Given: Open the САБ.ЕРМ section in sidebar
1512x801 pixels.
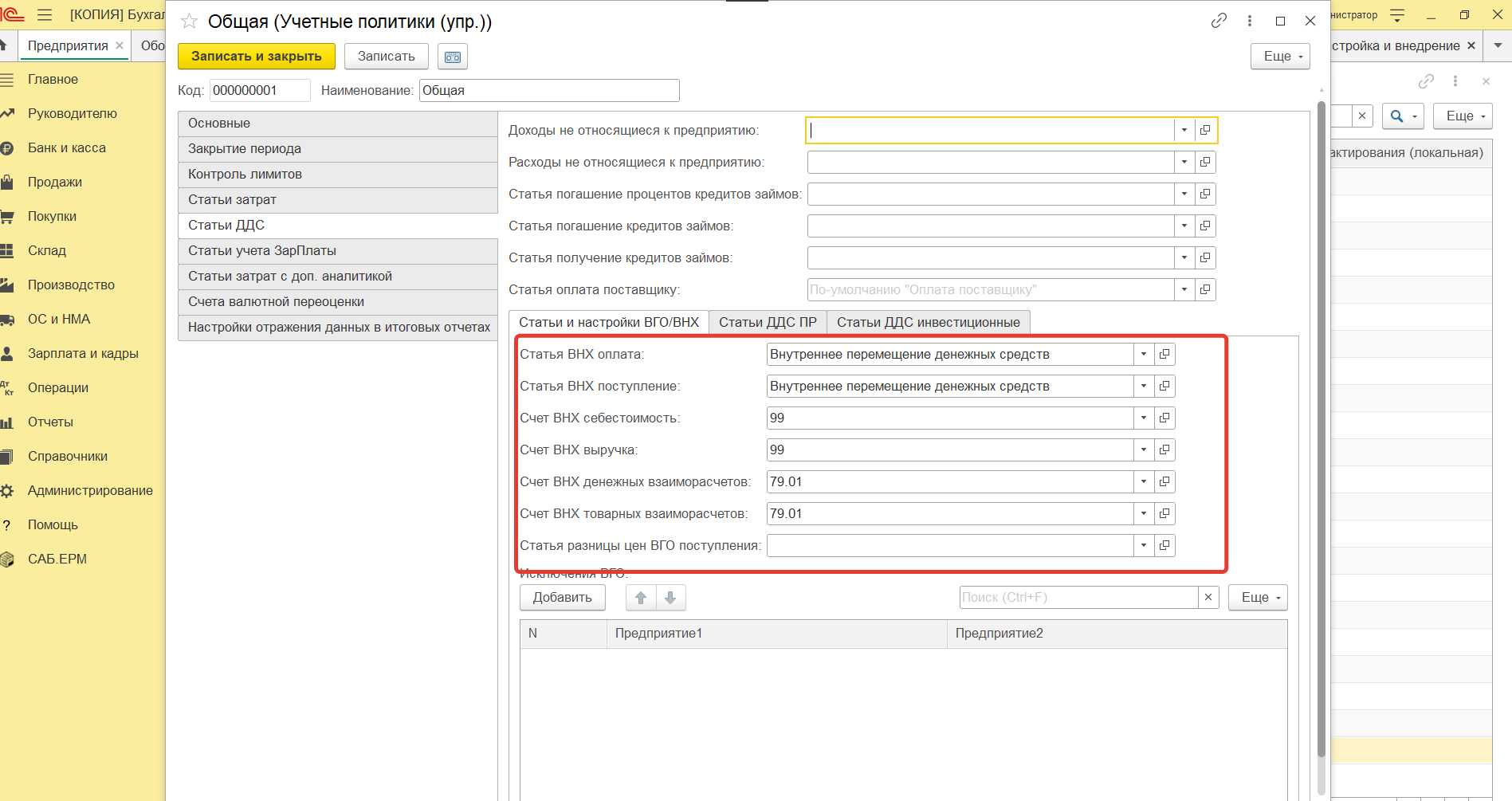Looking at the screenshot, I should pos(57,560).
